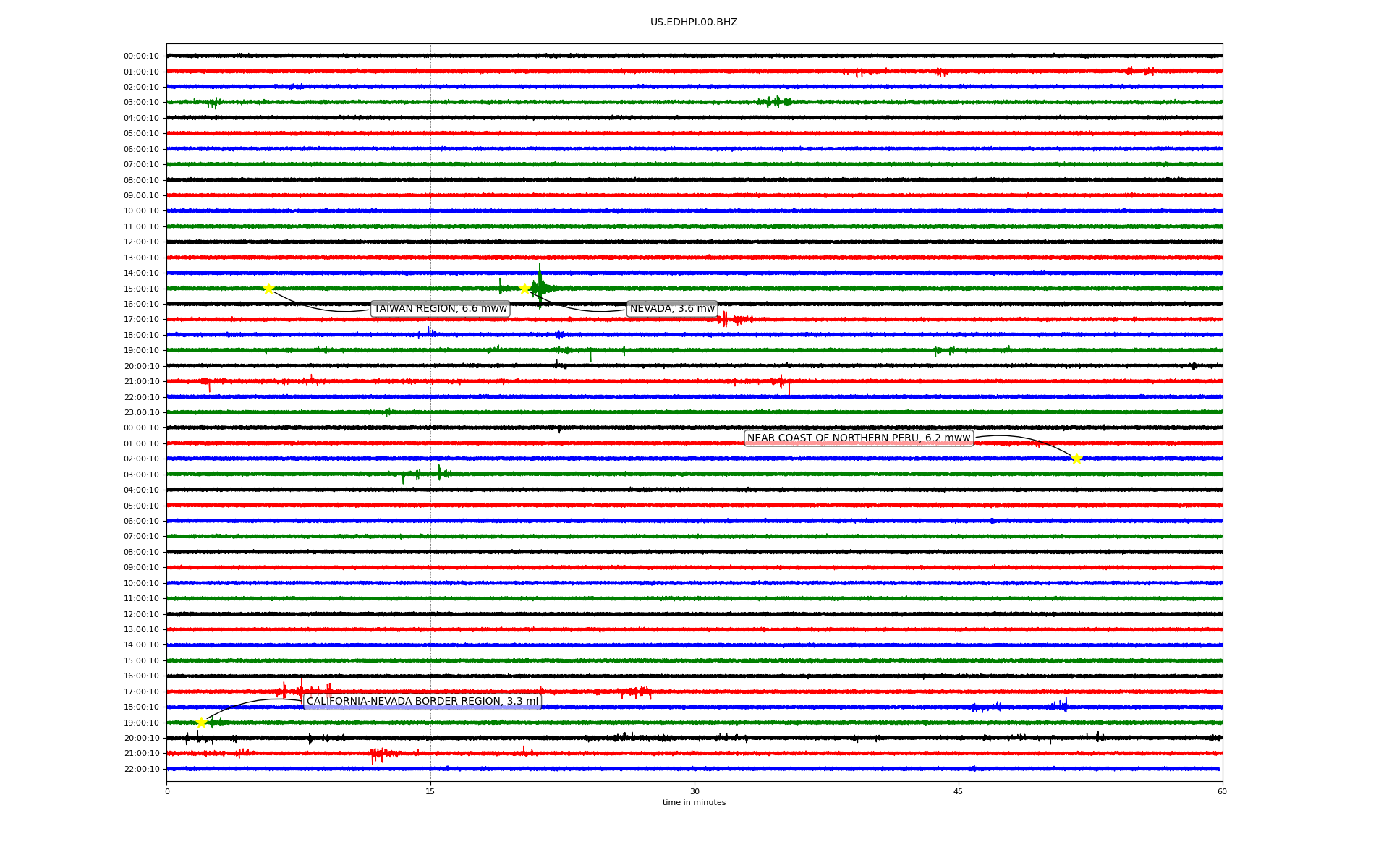Click the first 15:00:10 trace row label
1389x868 pixels.
coord(141,289)
